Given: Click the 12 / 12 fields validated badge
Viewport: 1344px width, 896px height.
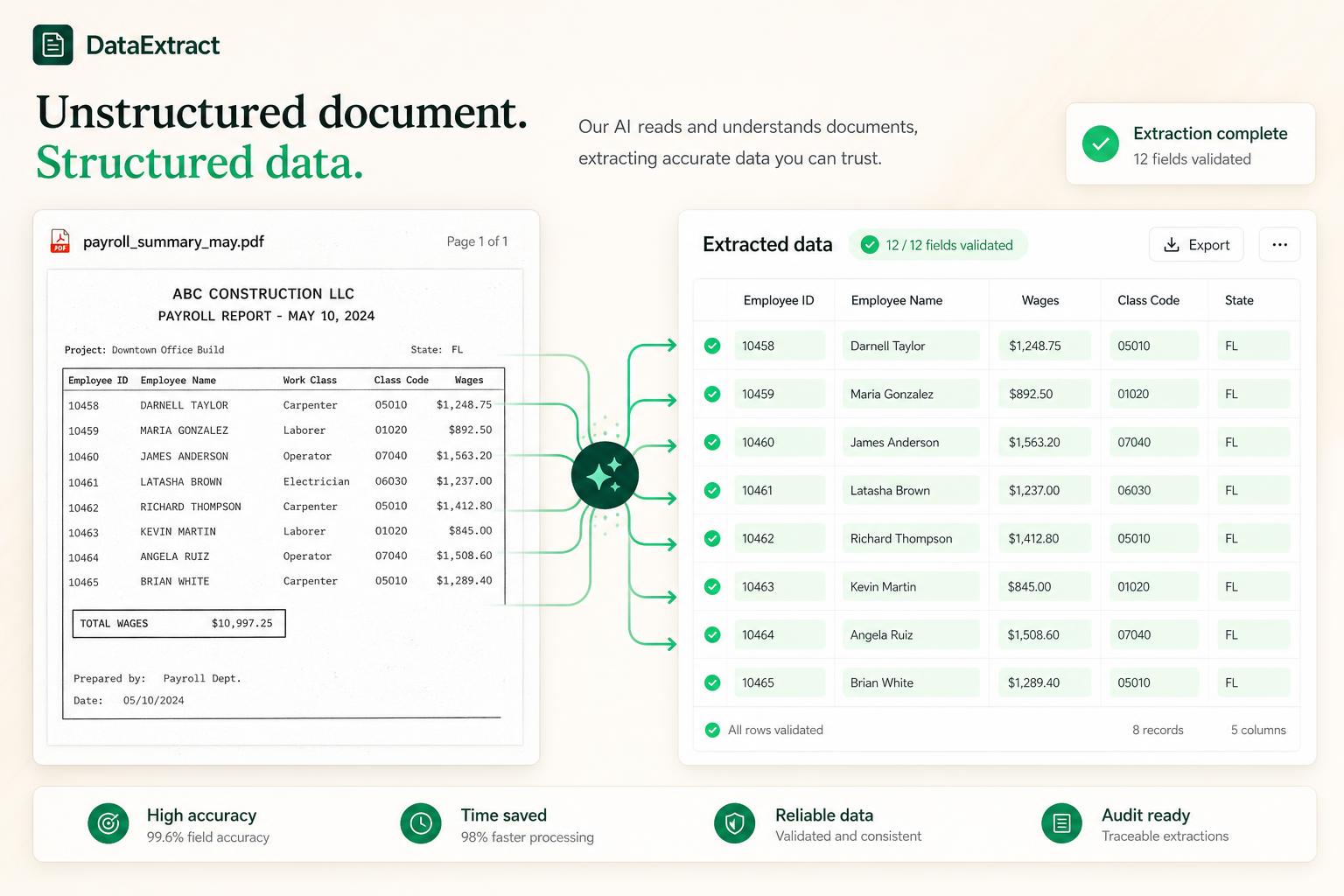Looking at the screenshot, I should (938, 245).
